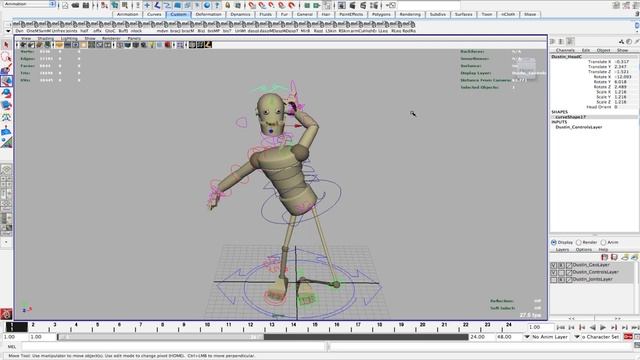640x360 pixels.
Task: Click the 'Mir8' MEL shelf button
Action: click(305, 27)
